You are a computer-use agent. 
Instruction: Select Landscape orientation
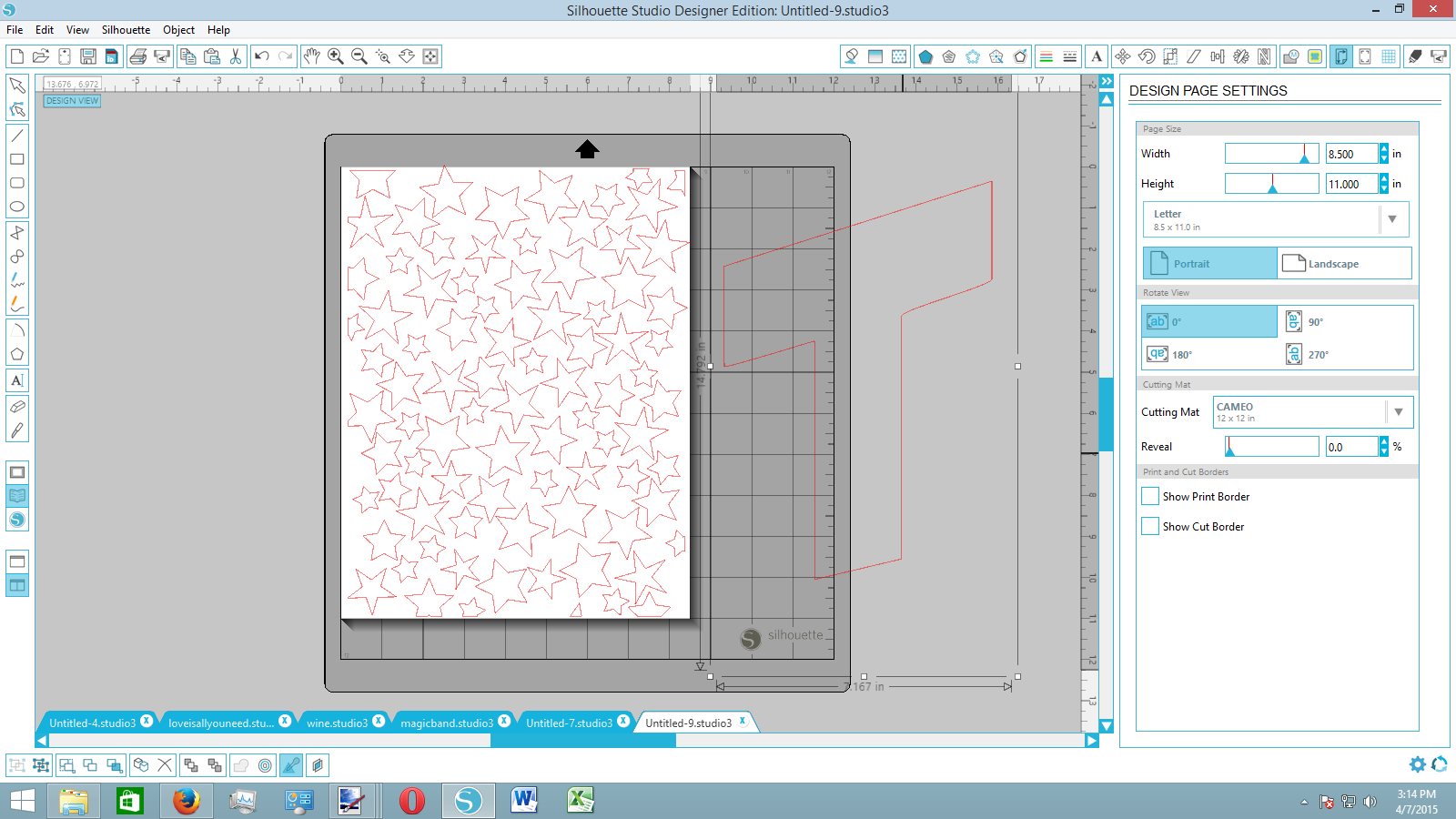tap(1344, 263)
